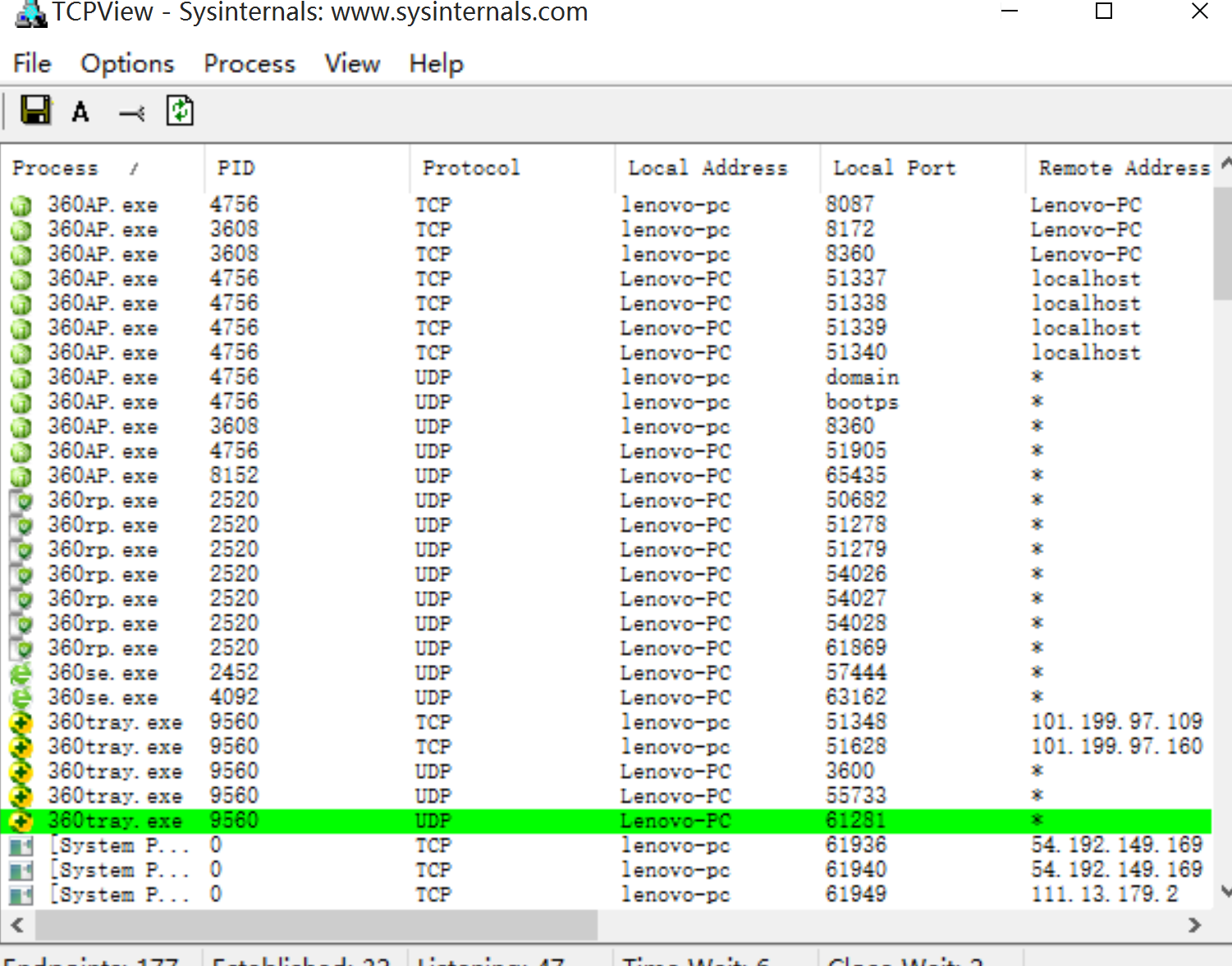
Task: Select local port 51338 cell
Action: click(856, 304)
